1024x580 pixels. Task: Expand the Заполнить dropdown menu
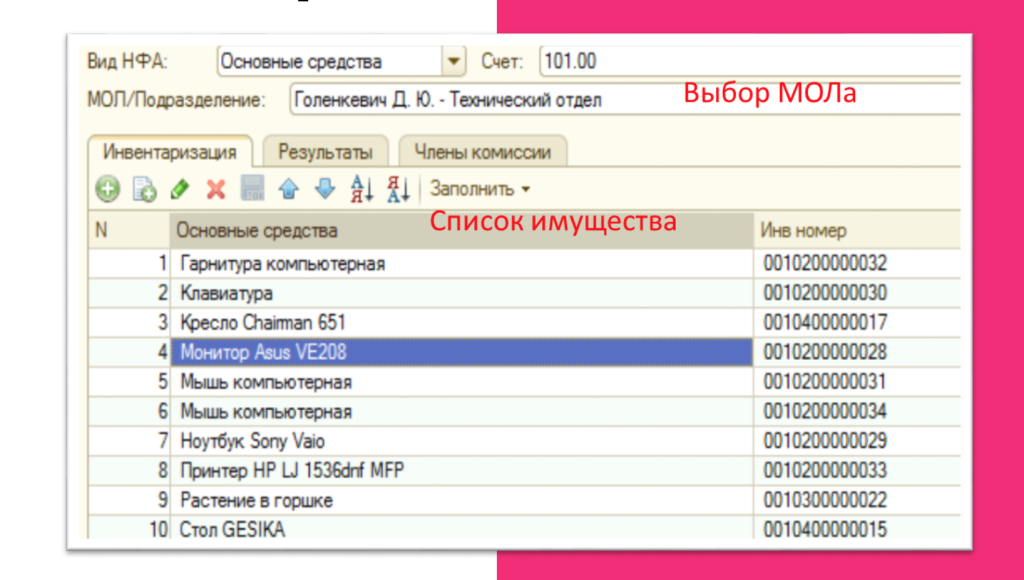point(480,188)
